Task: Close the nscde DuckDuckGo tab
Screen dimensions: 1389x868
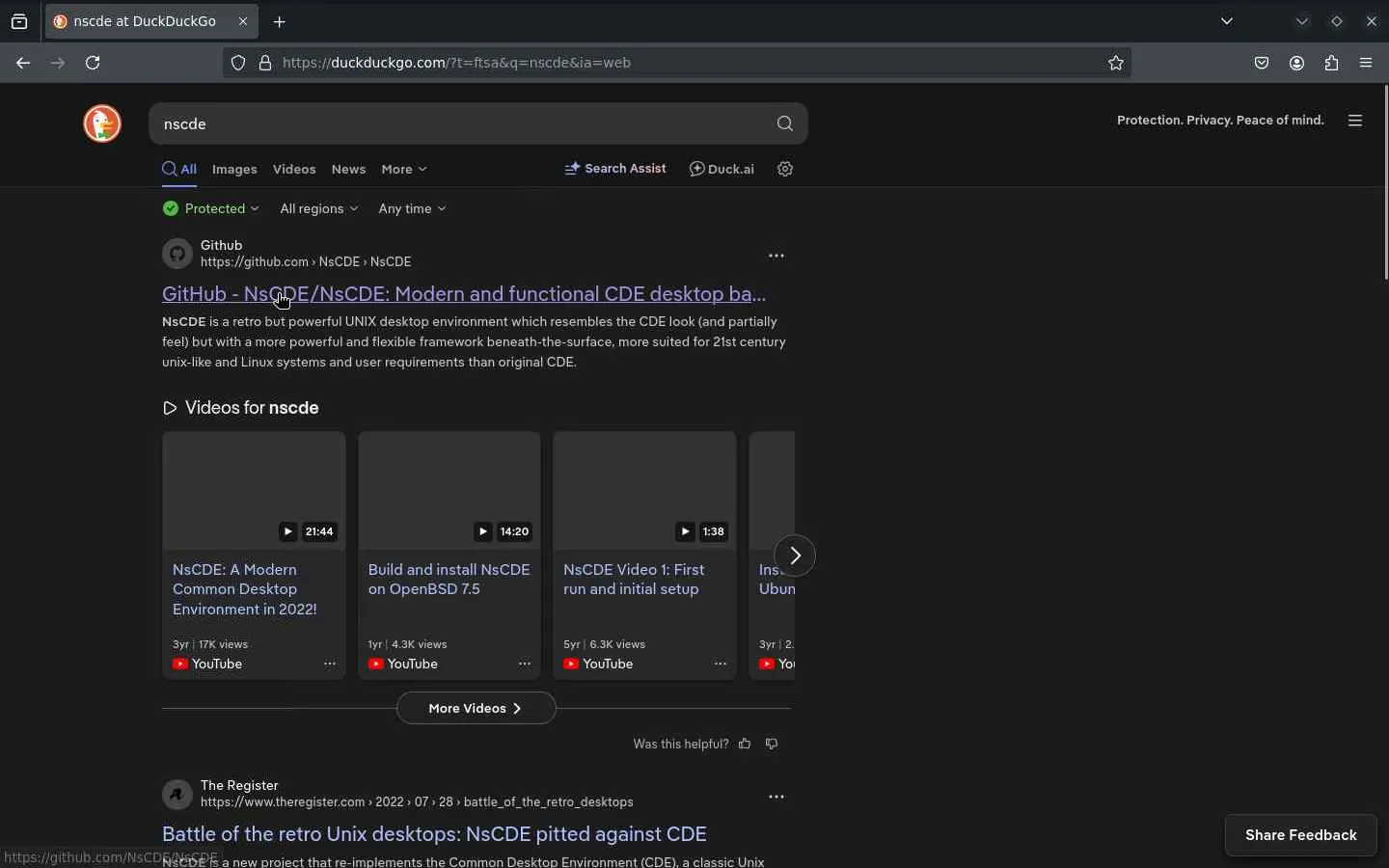Action: (243, 21)
